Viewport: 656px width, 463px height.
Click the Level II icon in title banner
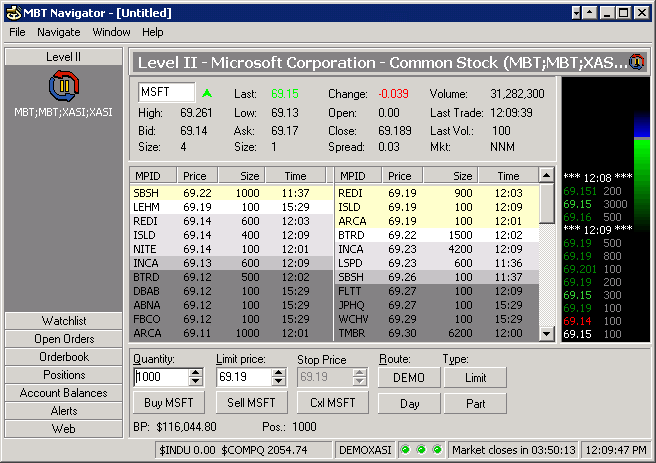[636, 62]
